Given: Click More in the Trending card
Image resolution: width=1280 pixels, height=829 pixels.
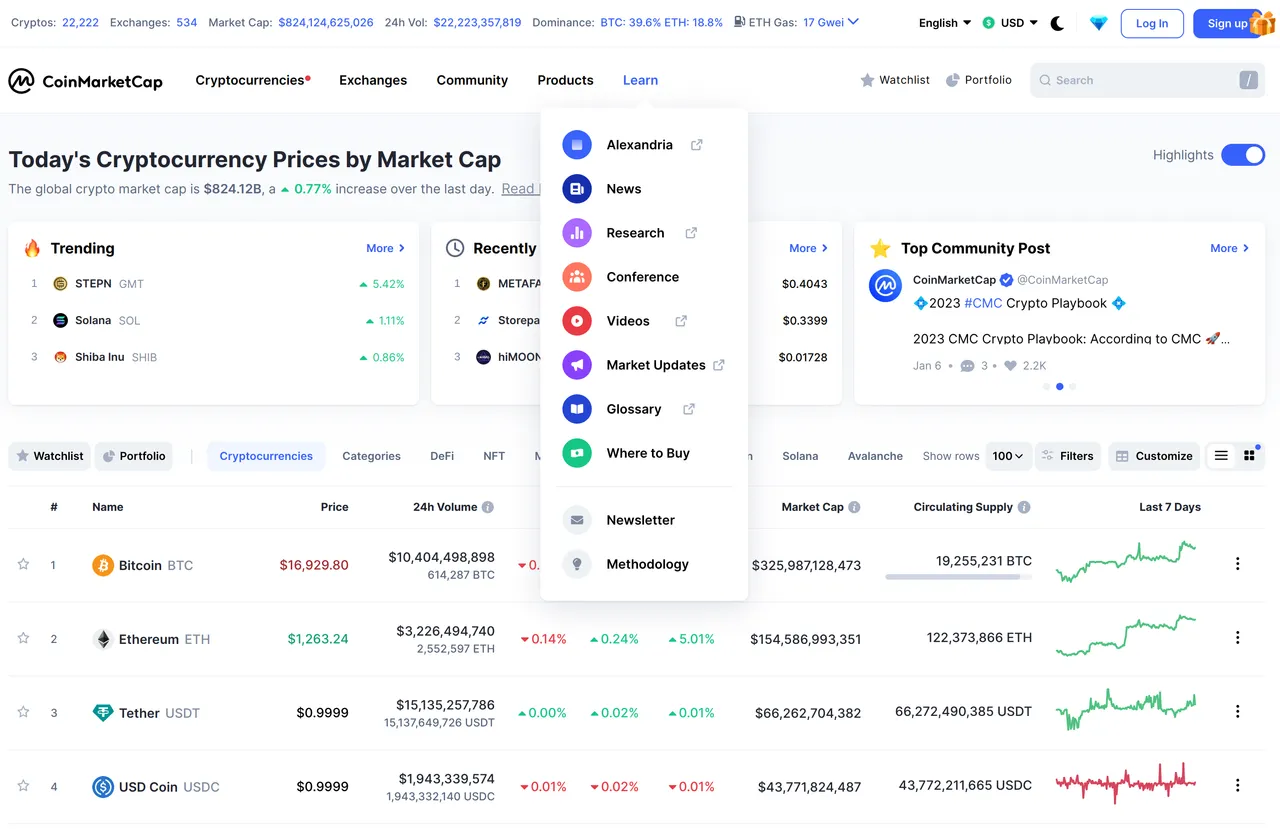Looking at the screenshot, I should coord(385,248).
